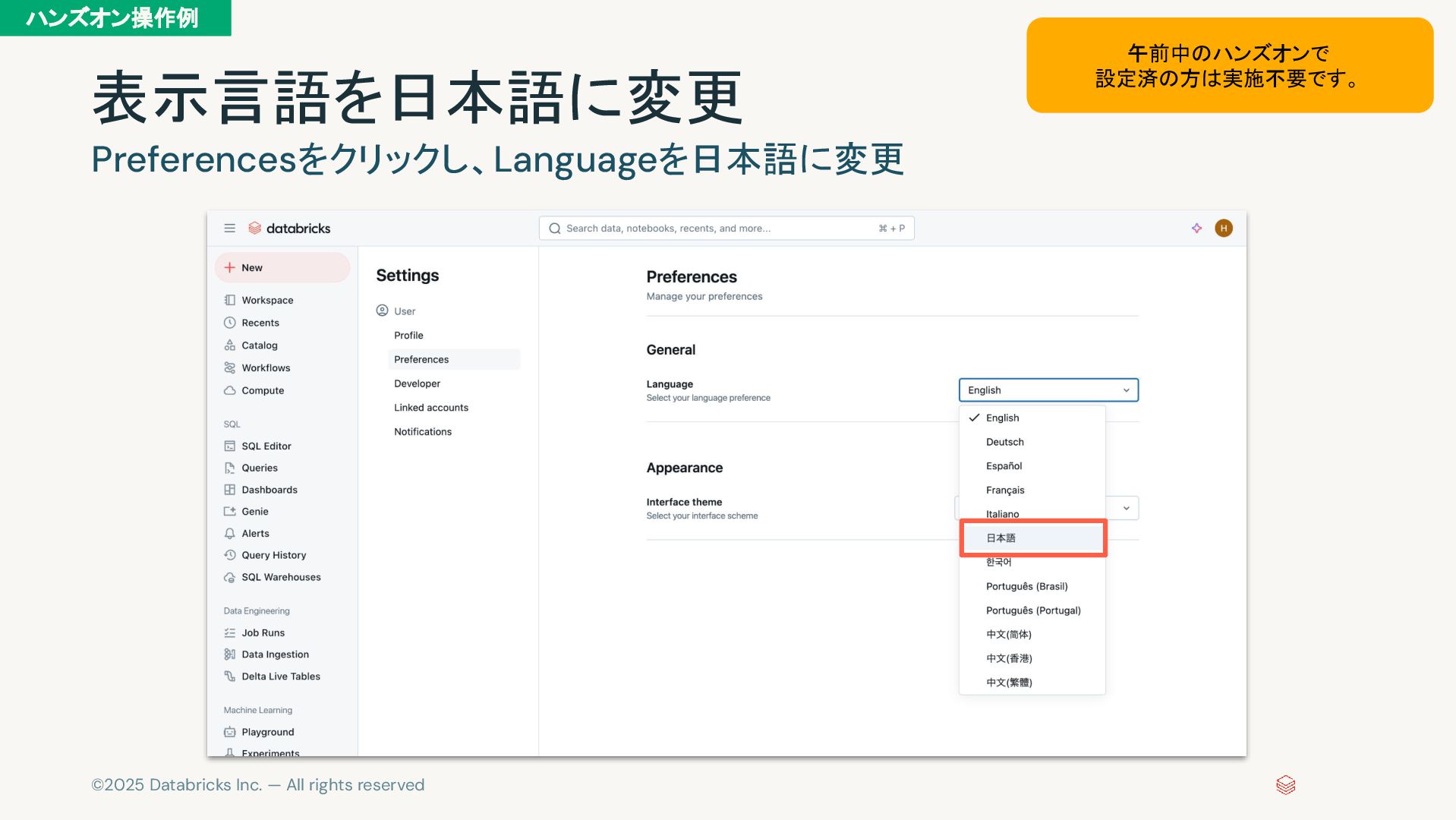Open Delta Live Tables page
Screen dimensions: 1456x820
(280, 676)
